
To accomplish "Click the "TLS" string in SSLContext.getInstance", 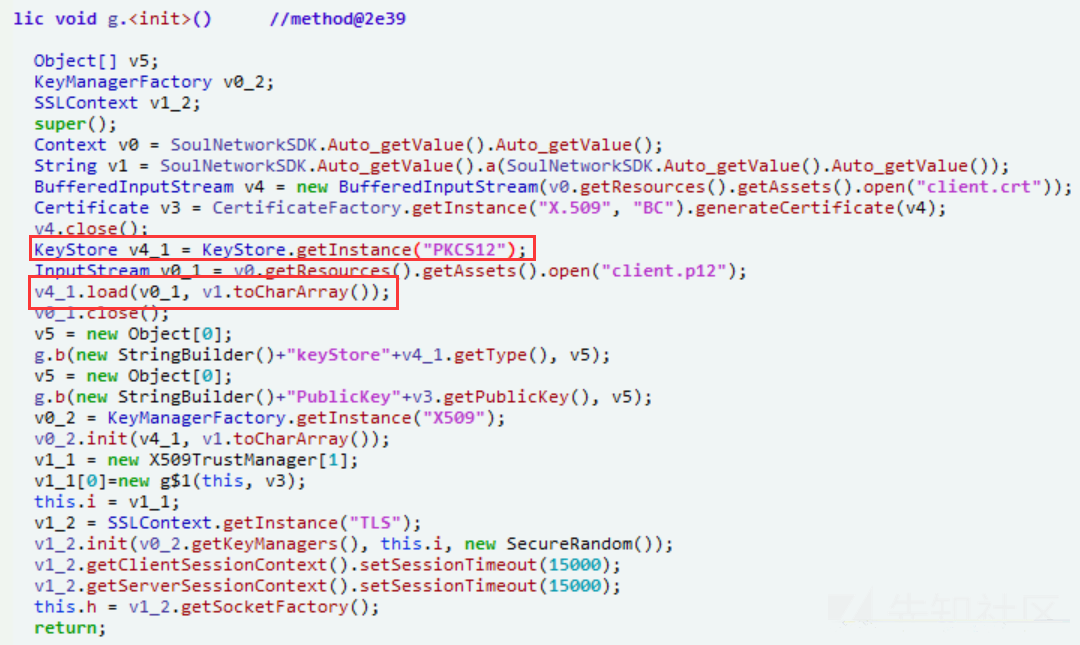I will click(375, 523).
